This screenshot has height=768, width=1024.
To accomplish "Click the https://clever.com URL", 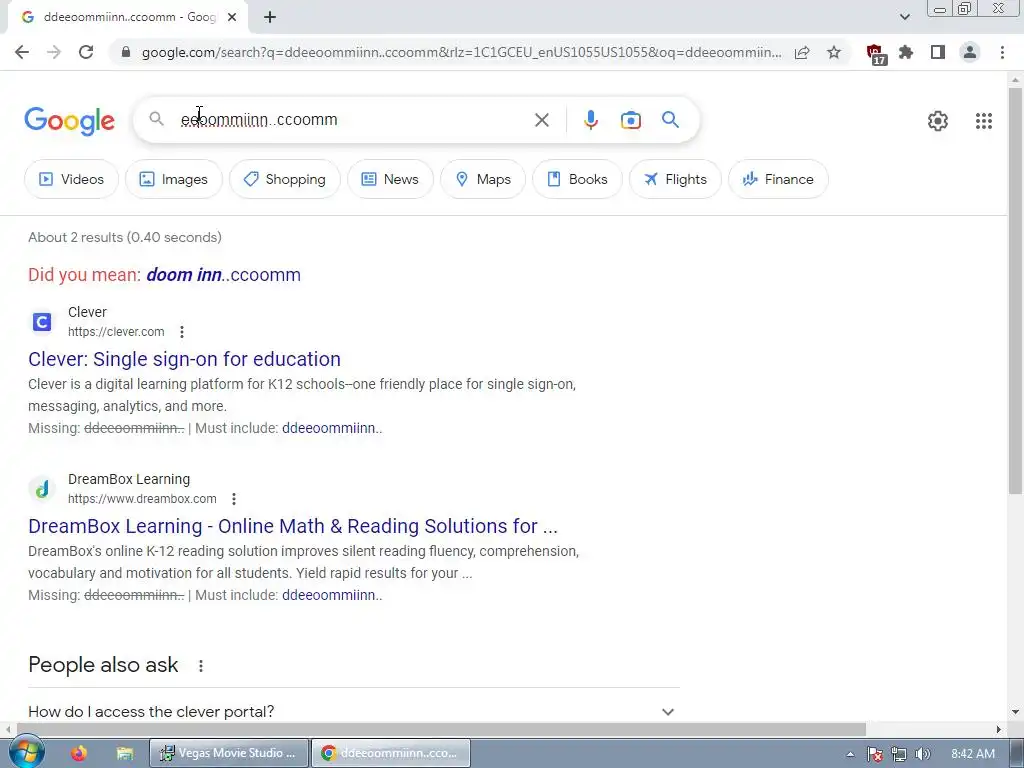I will [116, 332].
